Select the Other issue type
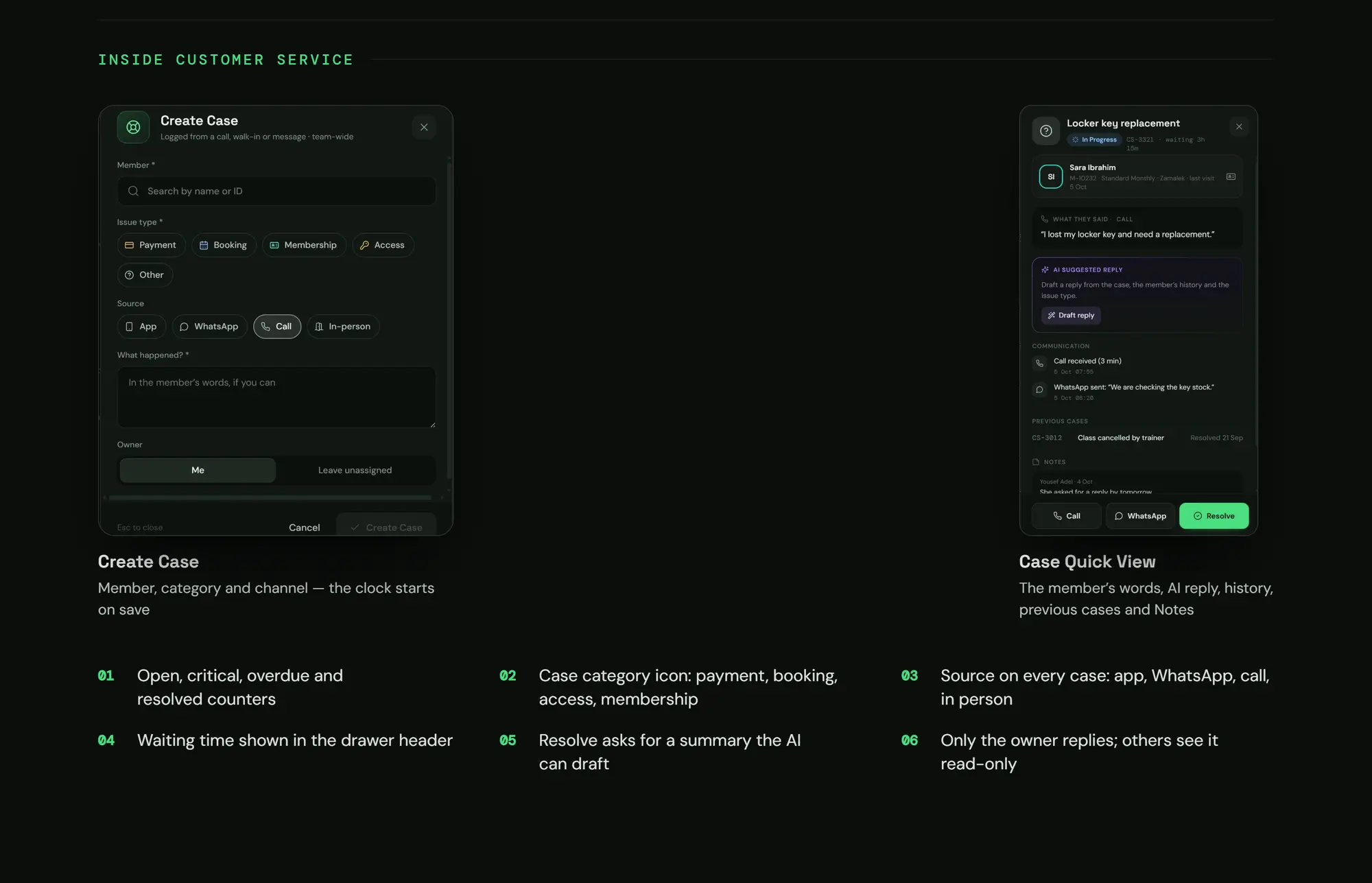 coord(145,274)
